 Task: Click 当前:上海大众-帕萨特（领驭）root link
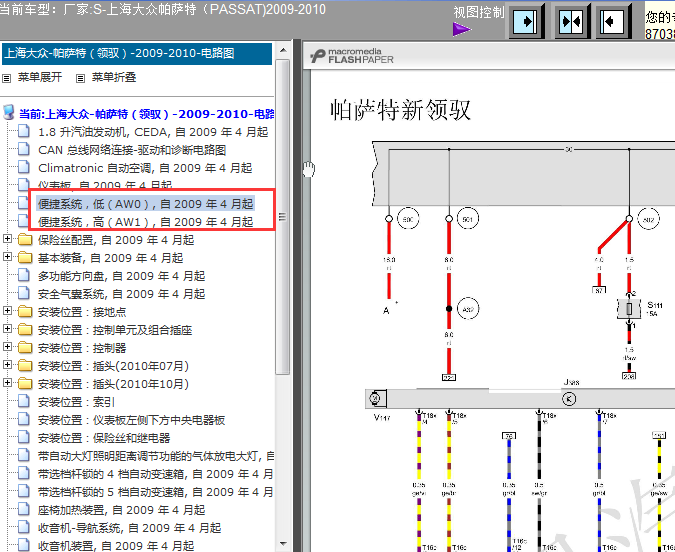[x=147, y=114]
